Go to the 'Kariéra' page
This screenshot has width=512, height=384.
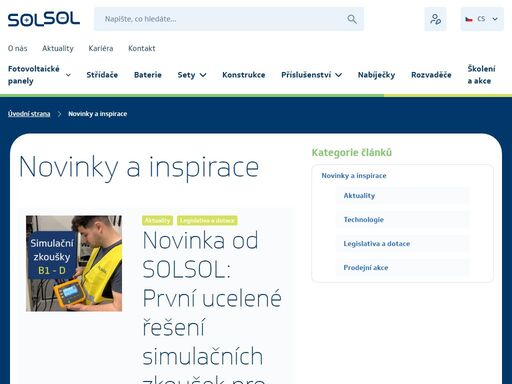101,48
